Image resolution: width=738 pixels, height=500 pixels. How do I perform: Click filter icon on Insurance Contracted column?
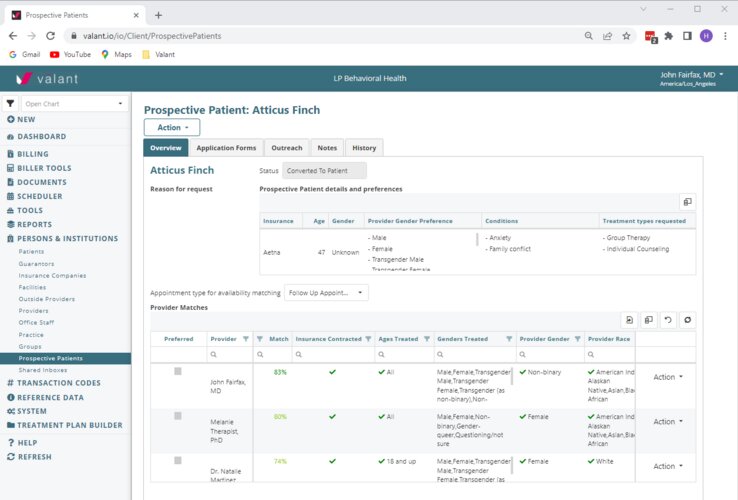click(368, 339)
